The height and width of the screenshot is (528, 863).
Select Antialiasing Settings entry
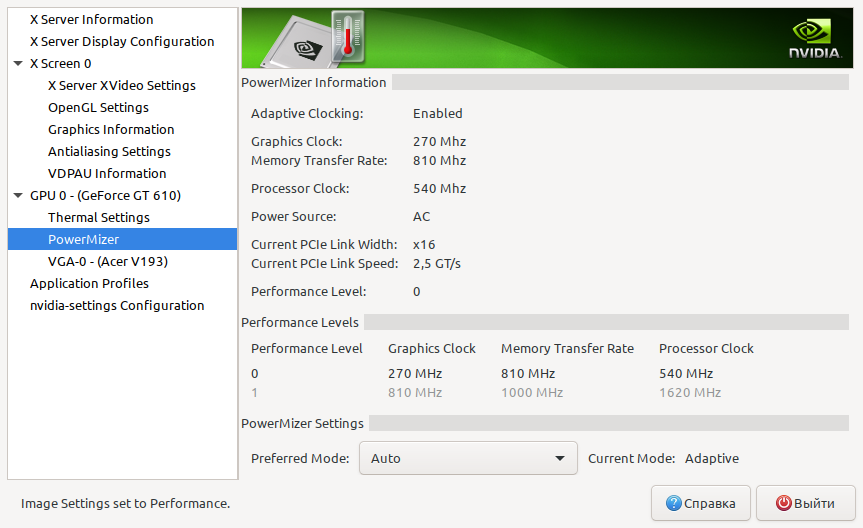(109, 151)
